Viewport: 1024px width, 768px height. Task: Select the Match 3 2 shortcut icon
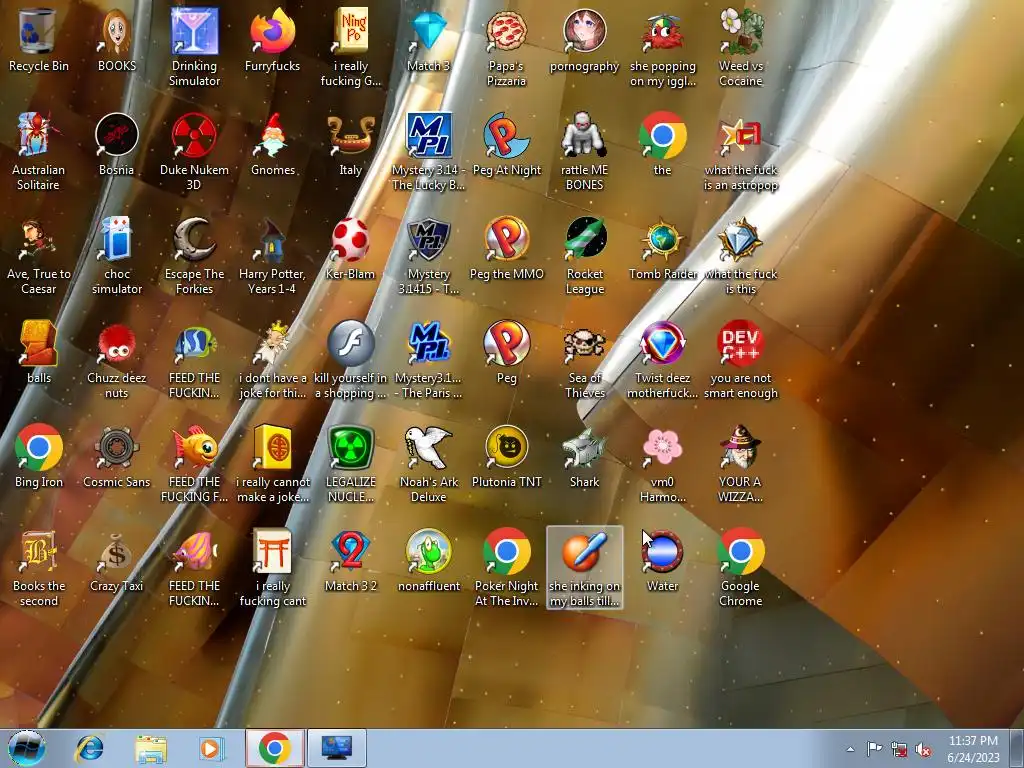click(351, 552)
